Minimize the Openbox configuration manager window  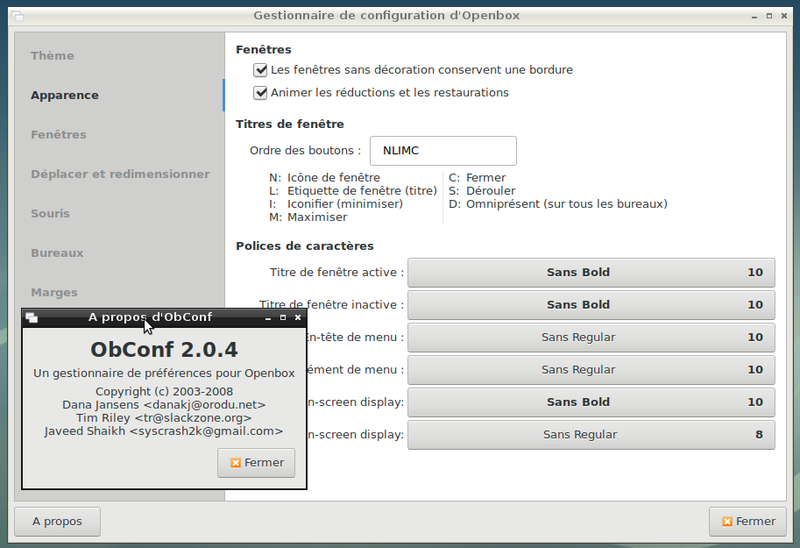[753, 15]
